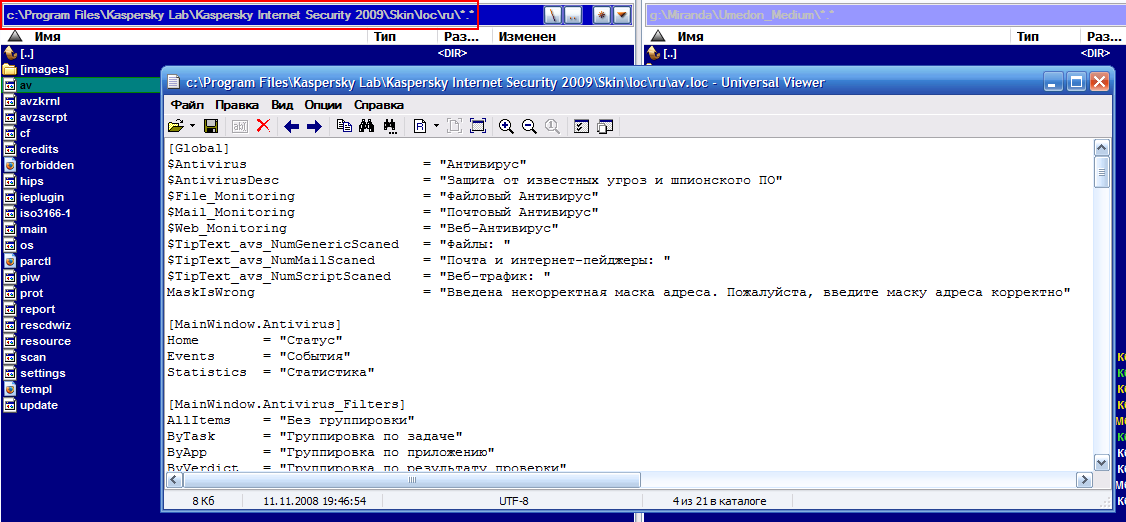The image size is (1126, 522).
Task: Click the viewer's scroll up arrow
Action: (x=1102, y=148)
